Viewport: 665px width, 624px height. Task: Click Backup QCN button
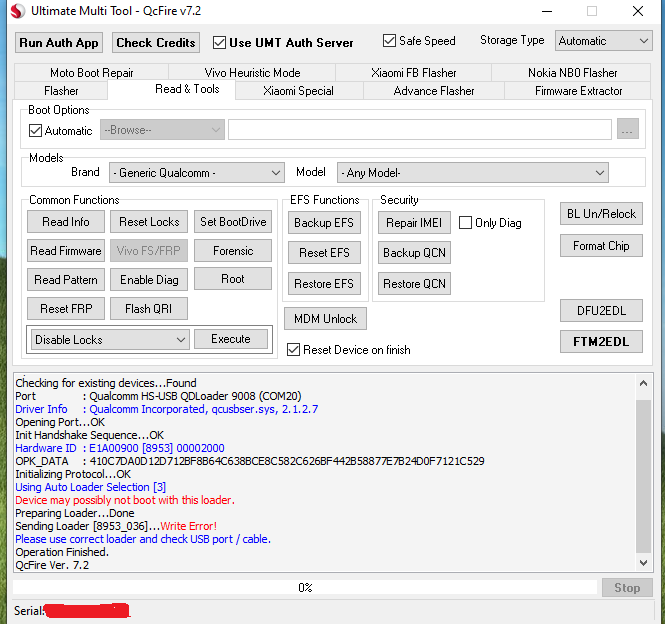[414, 253]
